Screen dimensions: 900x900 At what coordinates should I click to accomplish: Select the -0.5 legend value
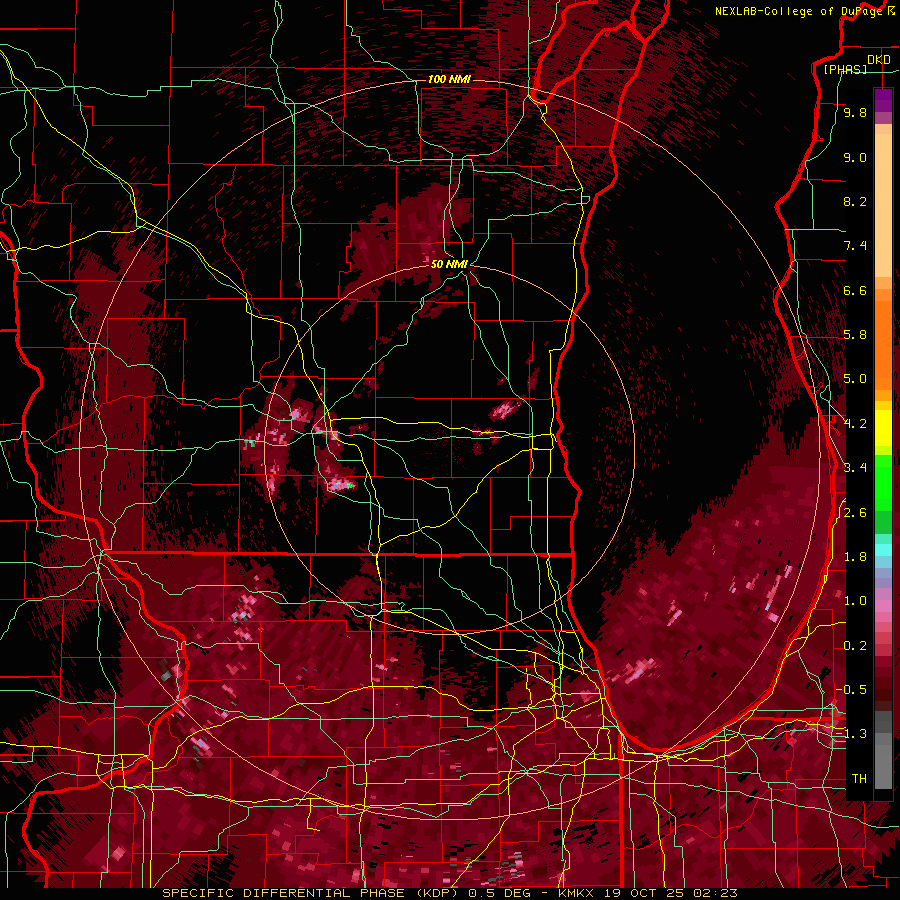point(851,690)
